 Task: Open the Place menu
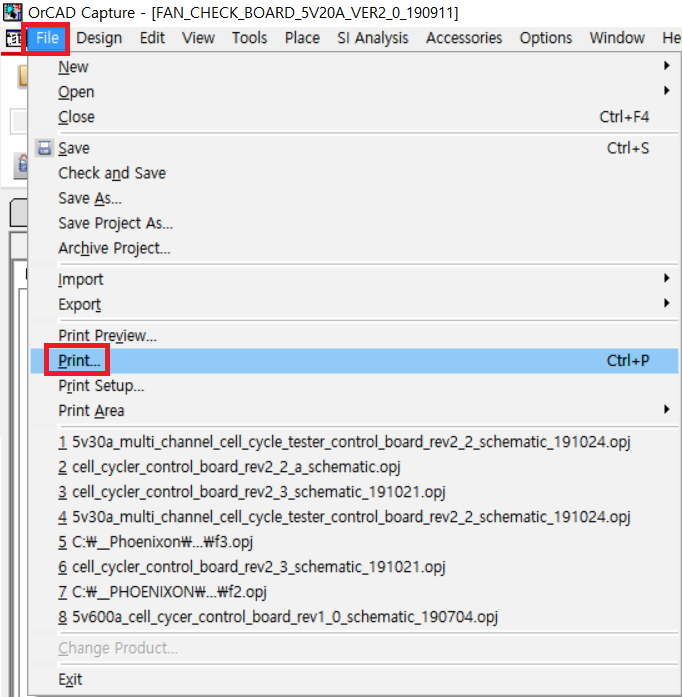click(x=302, y=38)
